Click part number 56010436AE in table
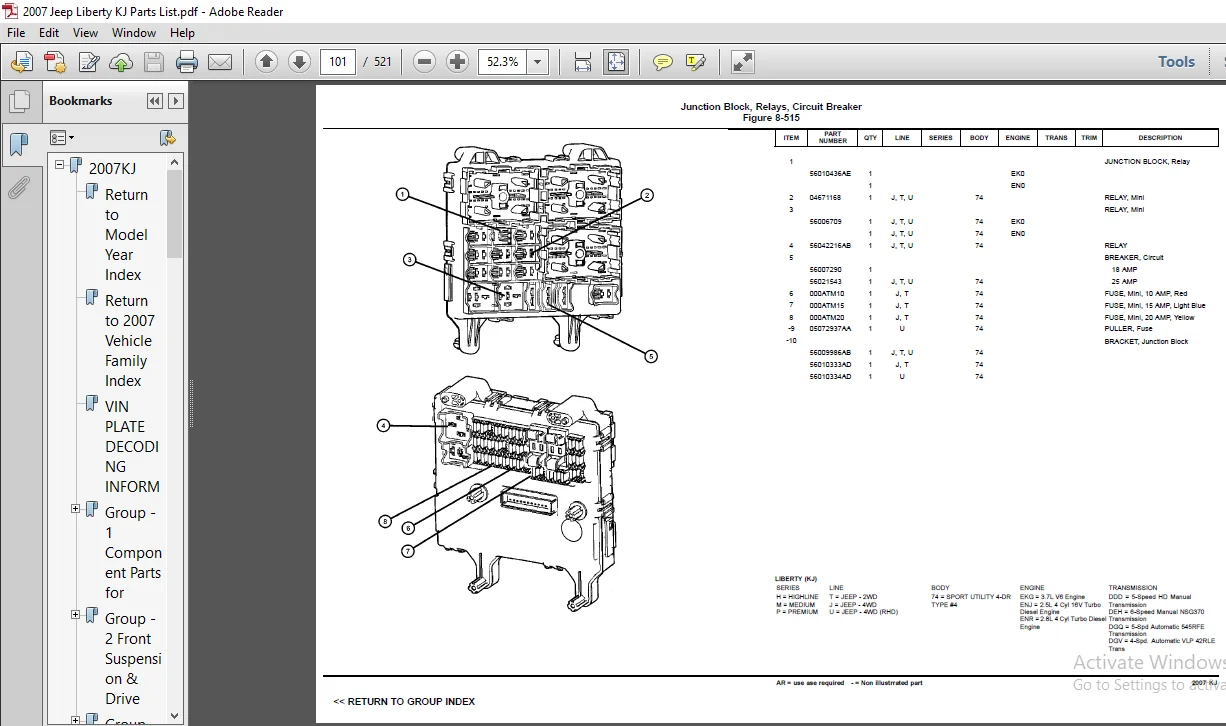This screenshot has height=726, width=1226. coord(830,173)
